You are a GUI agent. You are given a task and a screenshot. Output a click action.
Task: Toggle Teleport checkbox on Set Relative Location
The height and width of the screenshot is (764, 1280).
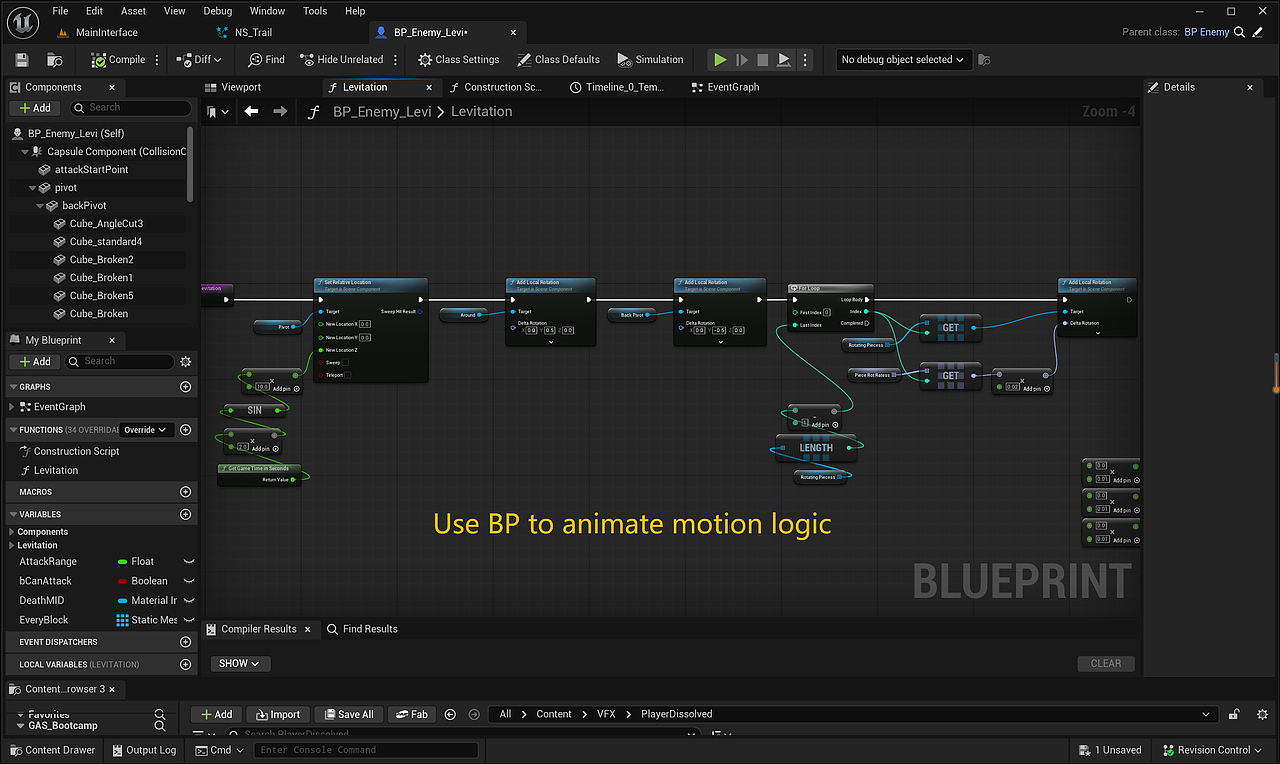point(348,375)
